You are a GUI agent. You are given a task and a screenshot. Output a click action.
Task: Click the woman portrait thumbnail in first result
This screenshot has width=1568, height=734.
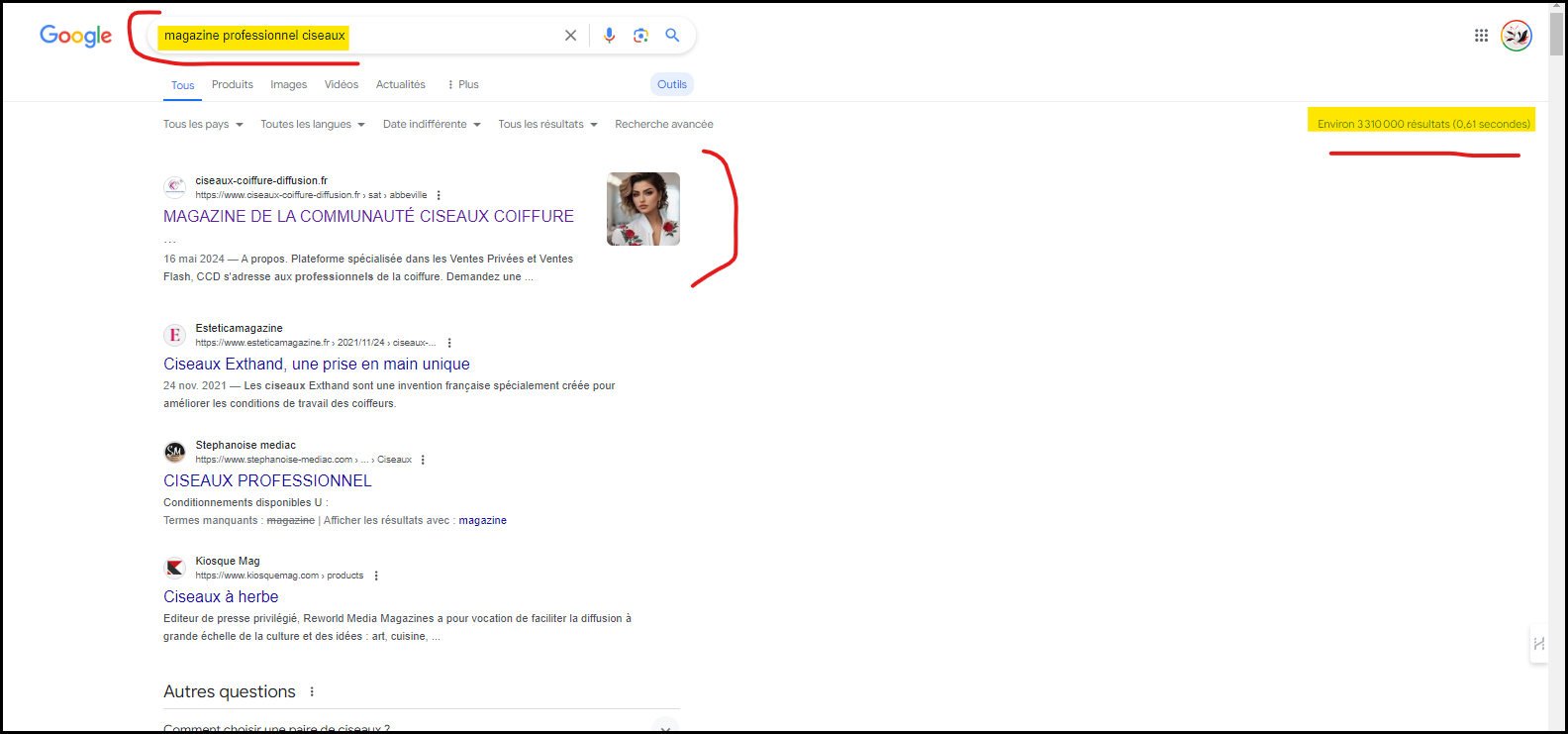(x=642, y=209)
